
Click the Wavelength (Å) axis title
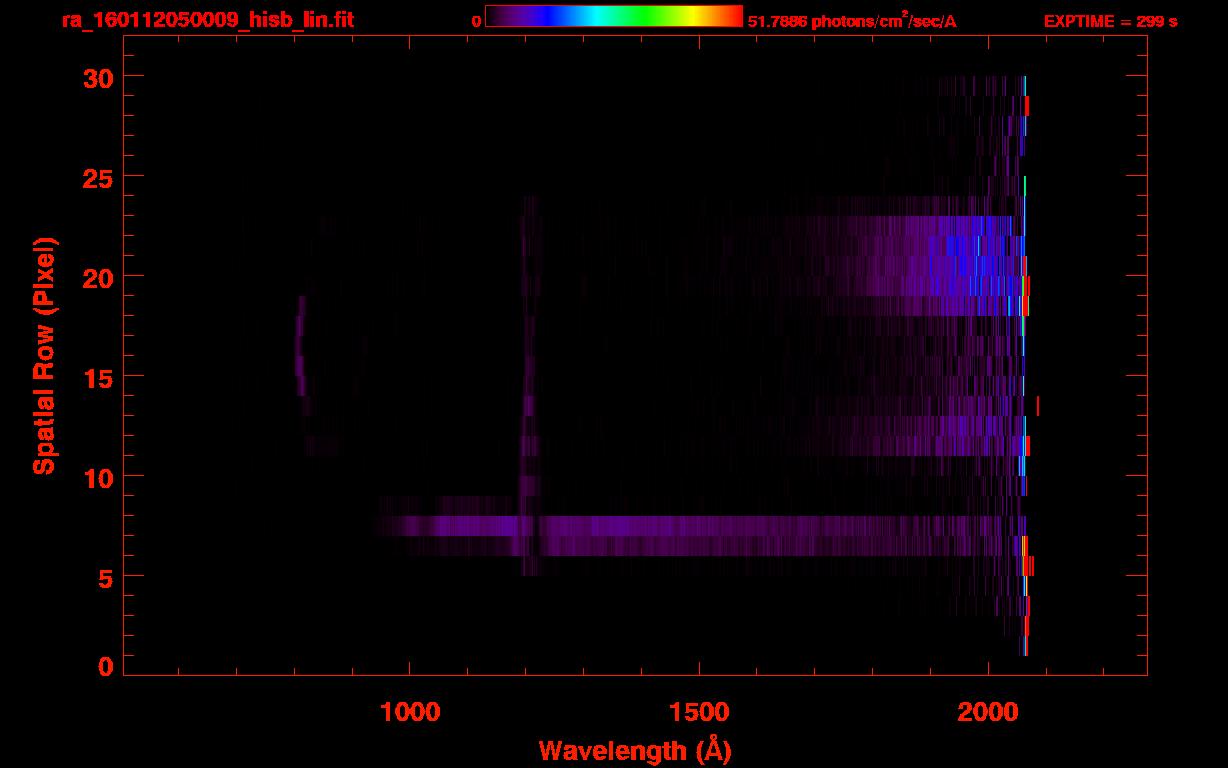click(635, 750)
